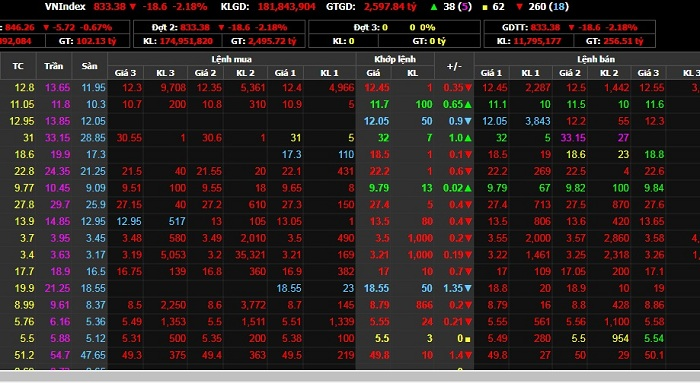Click ceiling price 10.45 in the 9.77 row
Viewport: 700px width, 383px height.
tap(58, 188)
